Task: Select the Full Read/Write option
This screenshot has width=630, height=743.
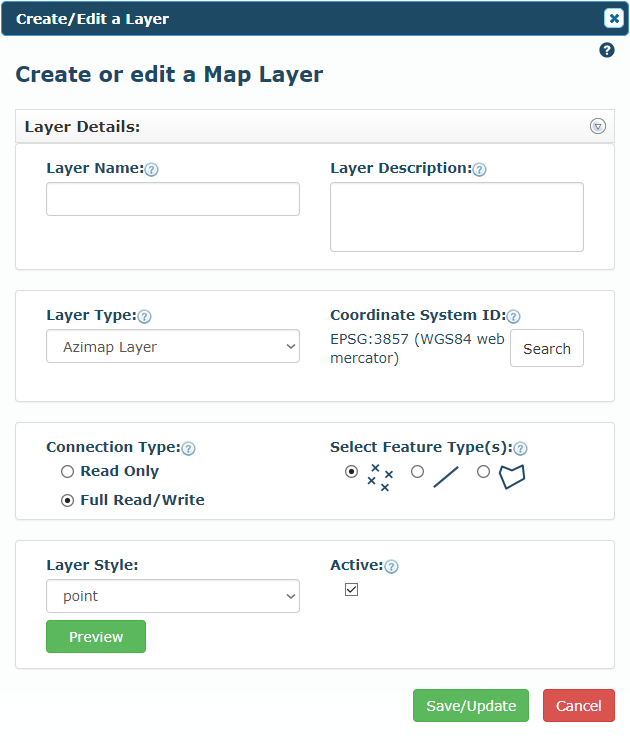Action: click(68, 500)
